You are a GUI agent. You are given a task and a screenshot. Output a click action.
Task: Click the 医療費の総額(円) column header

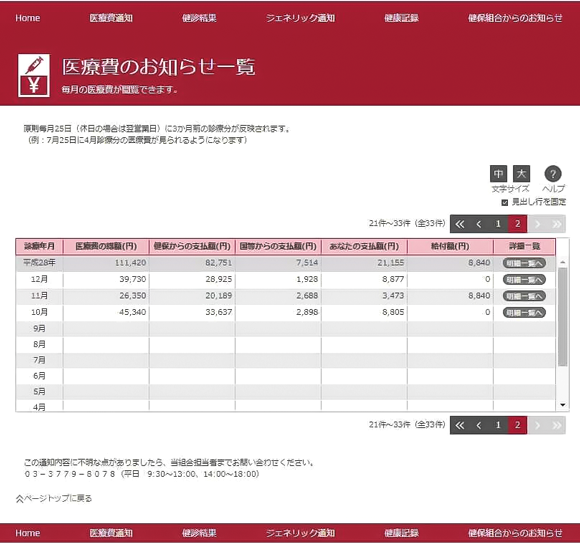pyautogui.click(x=106, y=246)
